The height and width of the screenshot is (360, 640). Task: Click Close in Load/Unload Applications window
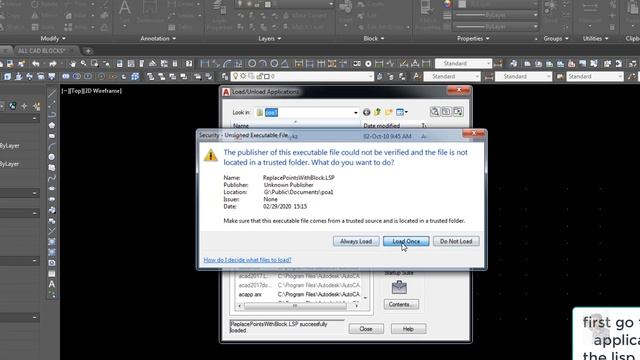coord(366,329)
